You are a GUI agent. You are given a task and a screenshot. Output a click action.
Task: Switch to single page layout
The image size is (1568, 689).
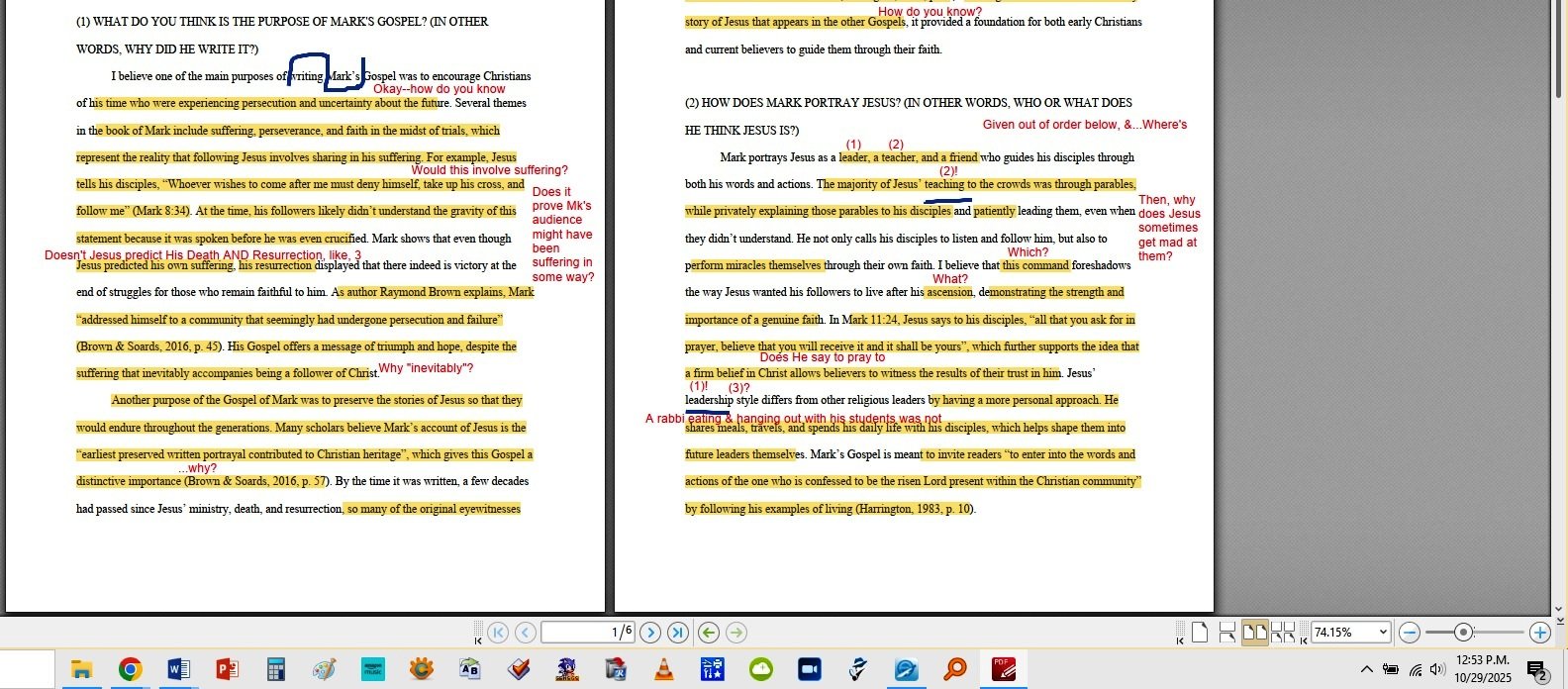pyautogui.click(x=1200, y=633)
